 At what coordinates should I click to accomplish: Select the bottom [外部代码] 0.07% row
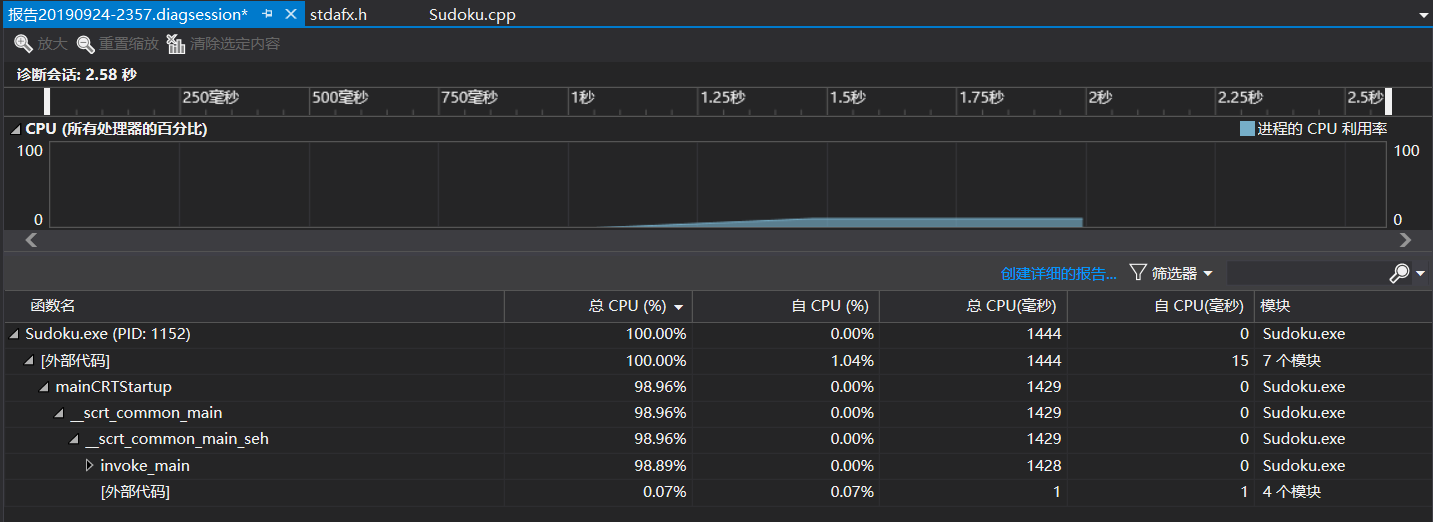tap(717, 492)
